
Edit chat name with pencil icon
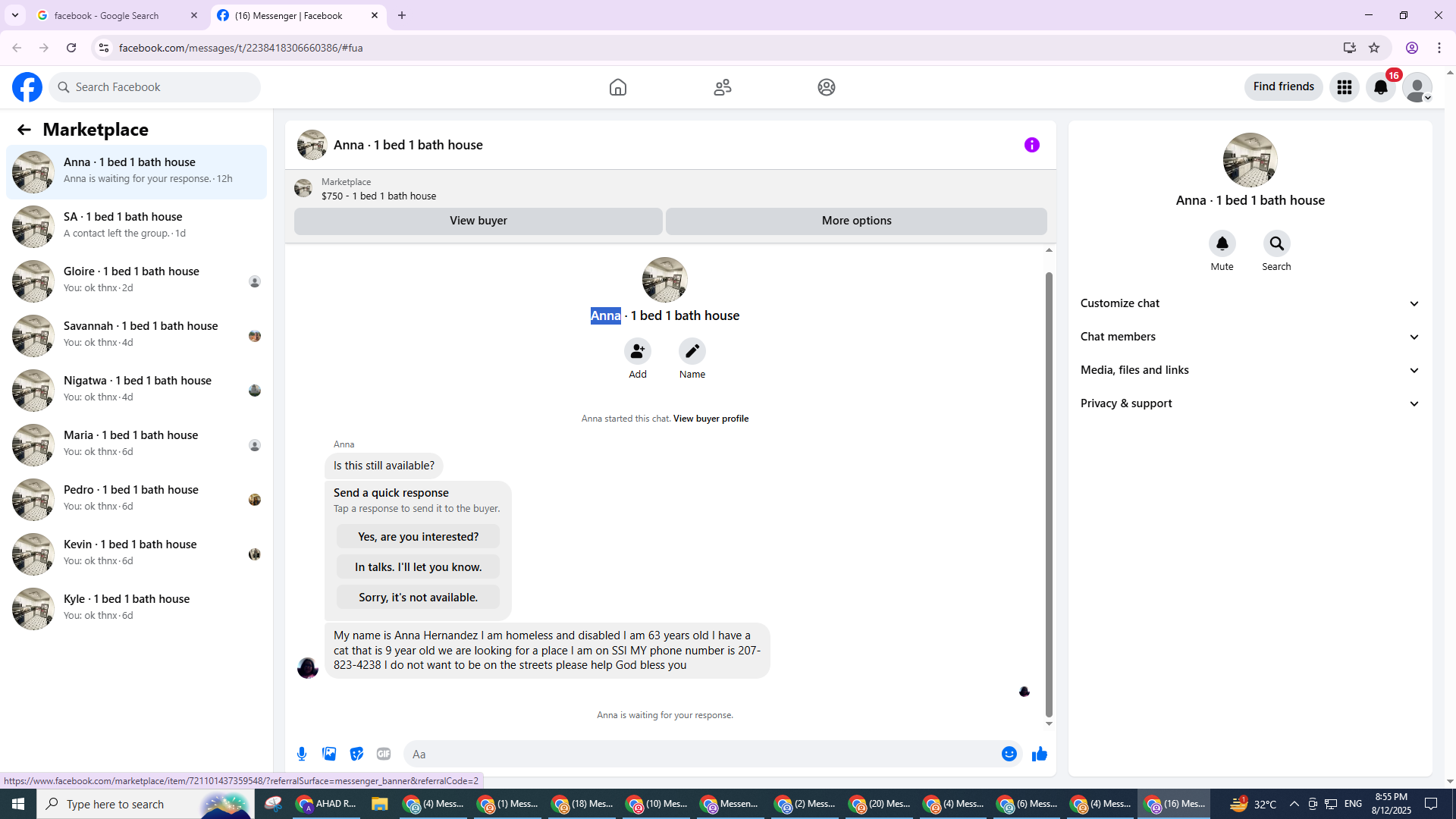click(692, 351)
